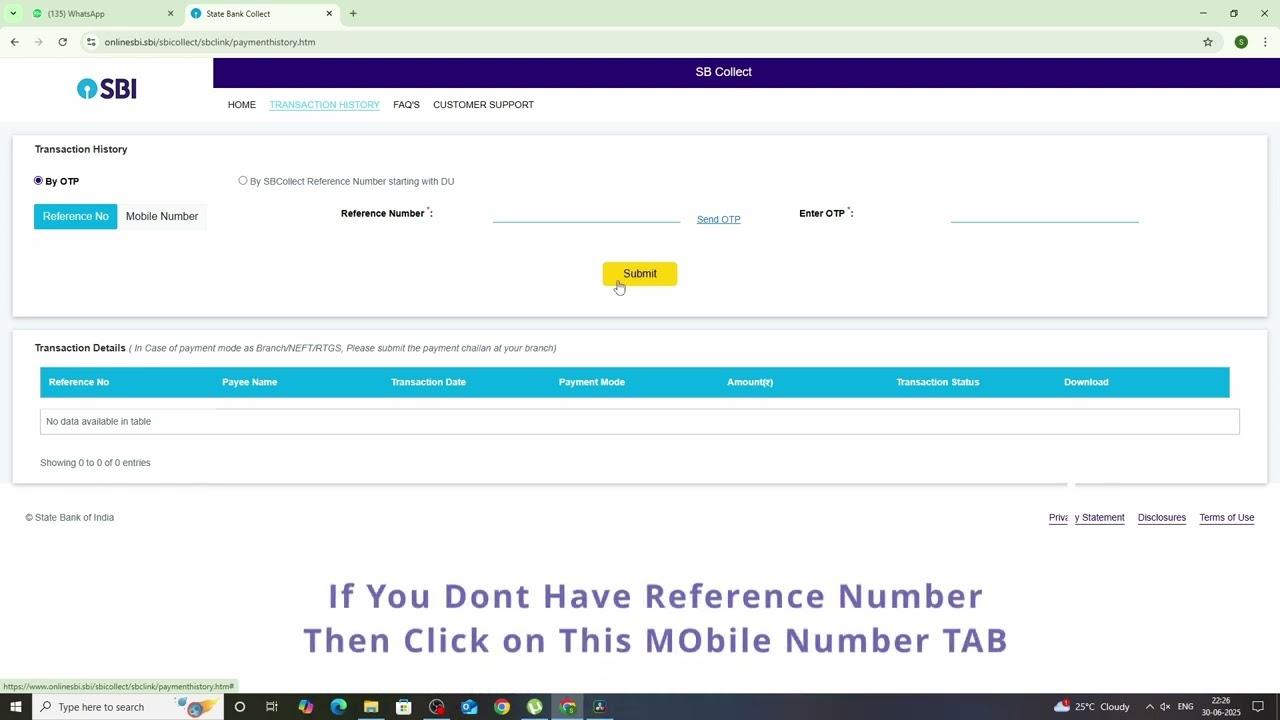Open the Terms of Use link

(1227, 518)
